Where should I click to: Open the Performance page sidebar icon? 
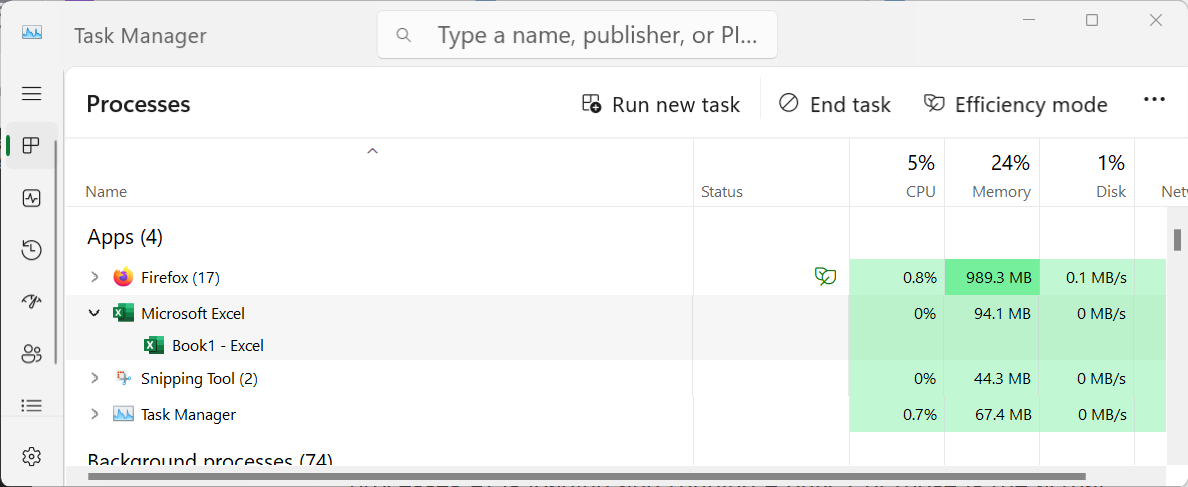(31, 198)
